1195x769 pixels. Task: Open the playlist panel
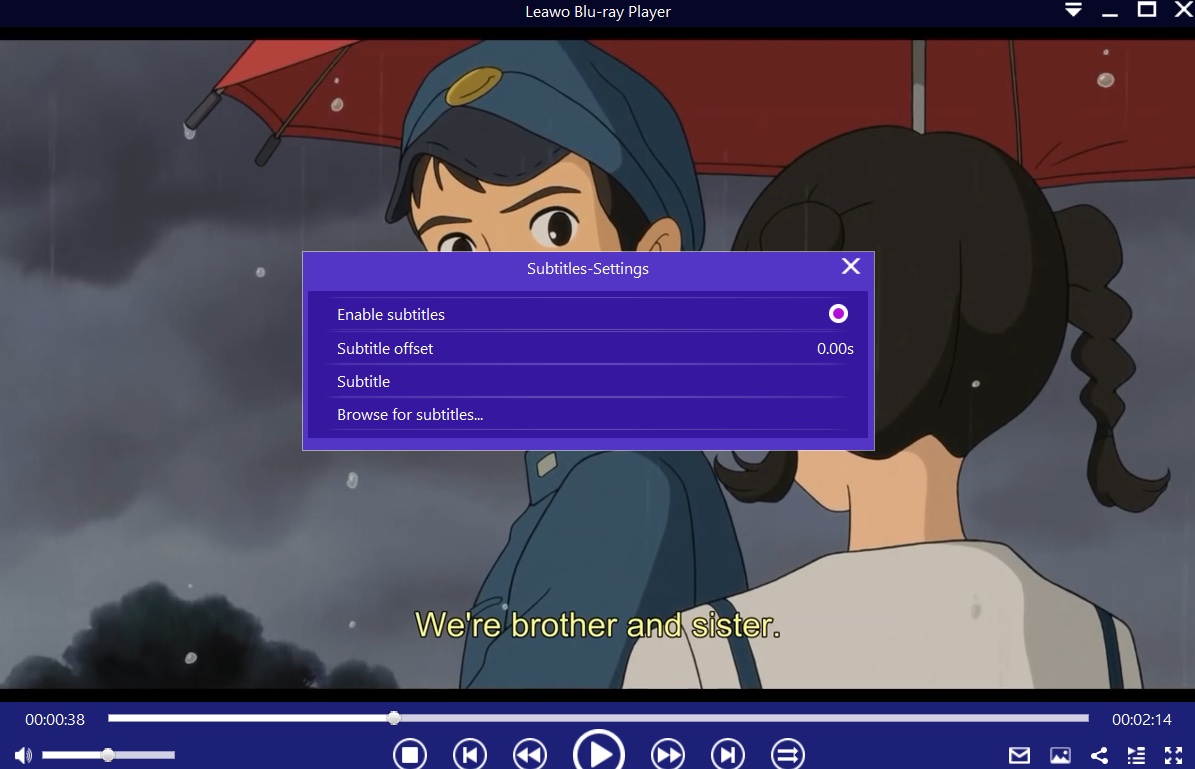click(x=1136, y=755)
